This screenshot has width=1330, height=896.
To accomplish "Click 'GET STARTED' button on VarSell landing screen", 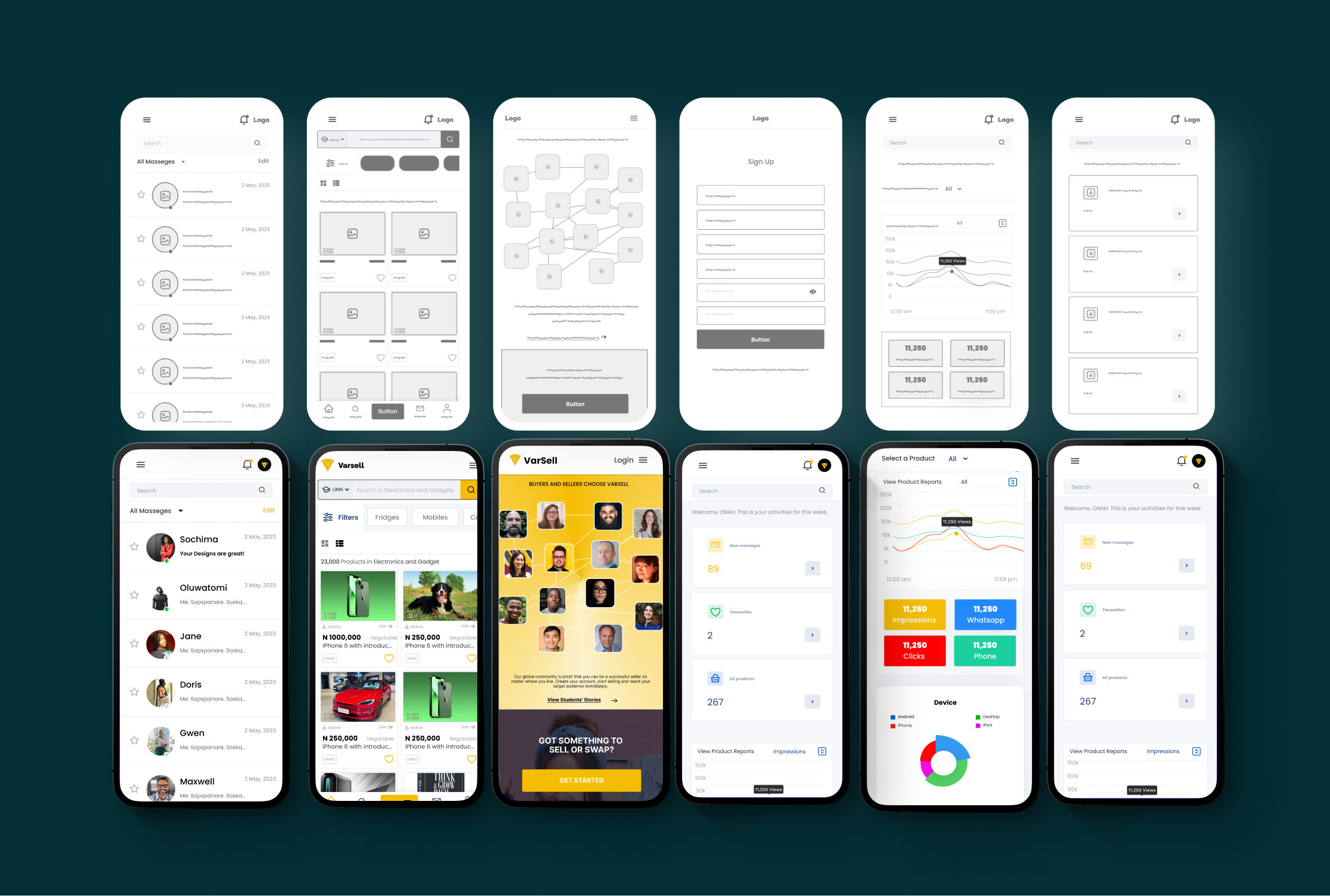I will pyautogui.click(x=580, y=779).
